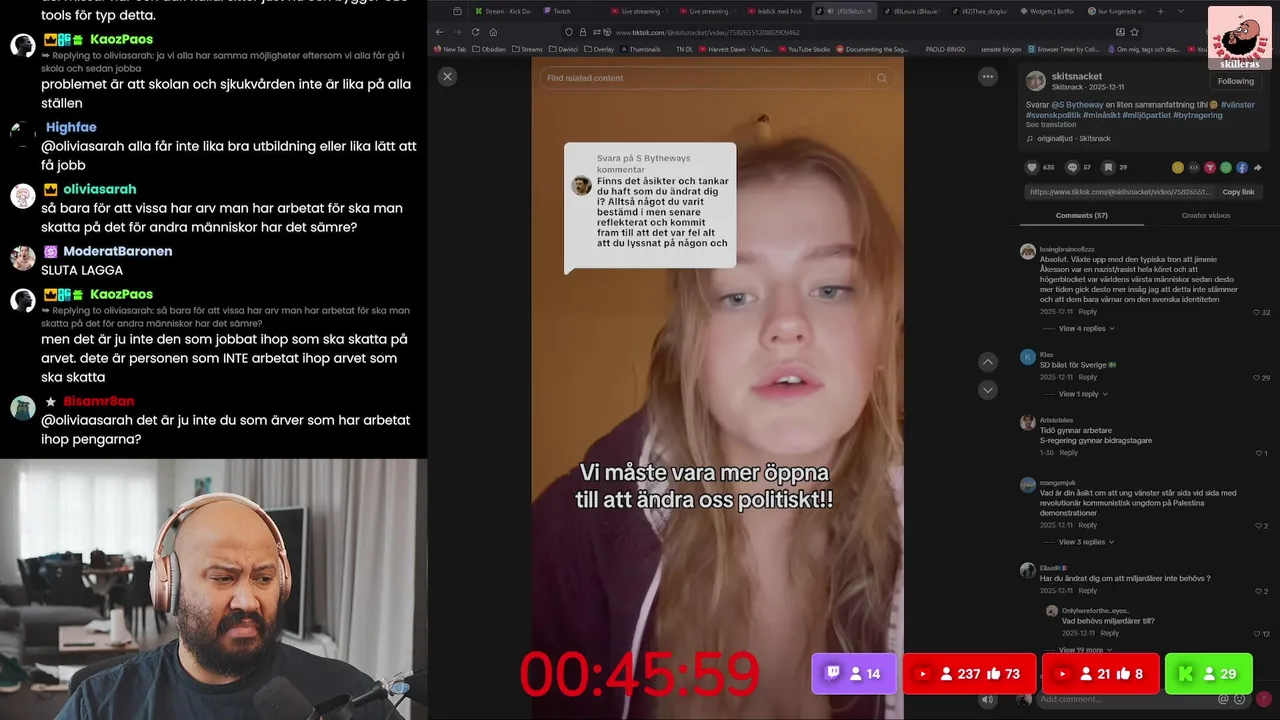
Task: Open the Twitch browser tab
Action: pyautogui.click(x=557, y=11)
